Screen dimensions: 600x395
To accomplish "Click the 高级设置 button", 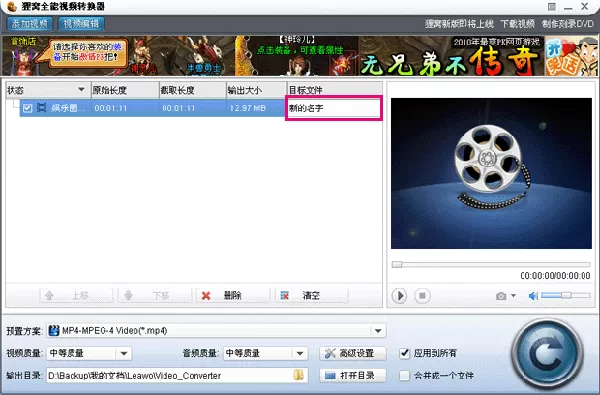I will click(352, 353).
